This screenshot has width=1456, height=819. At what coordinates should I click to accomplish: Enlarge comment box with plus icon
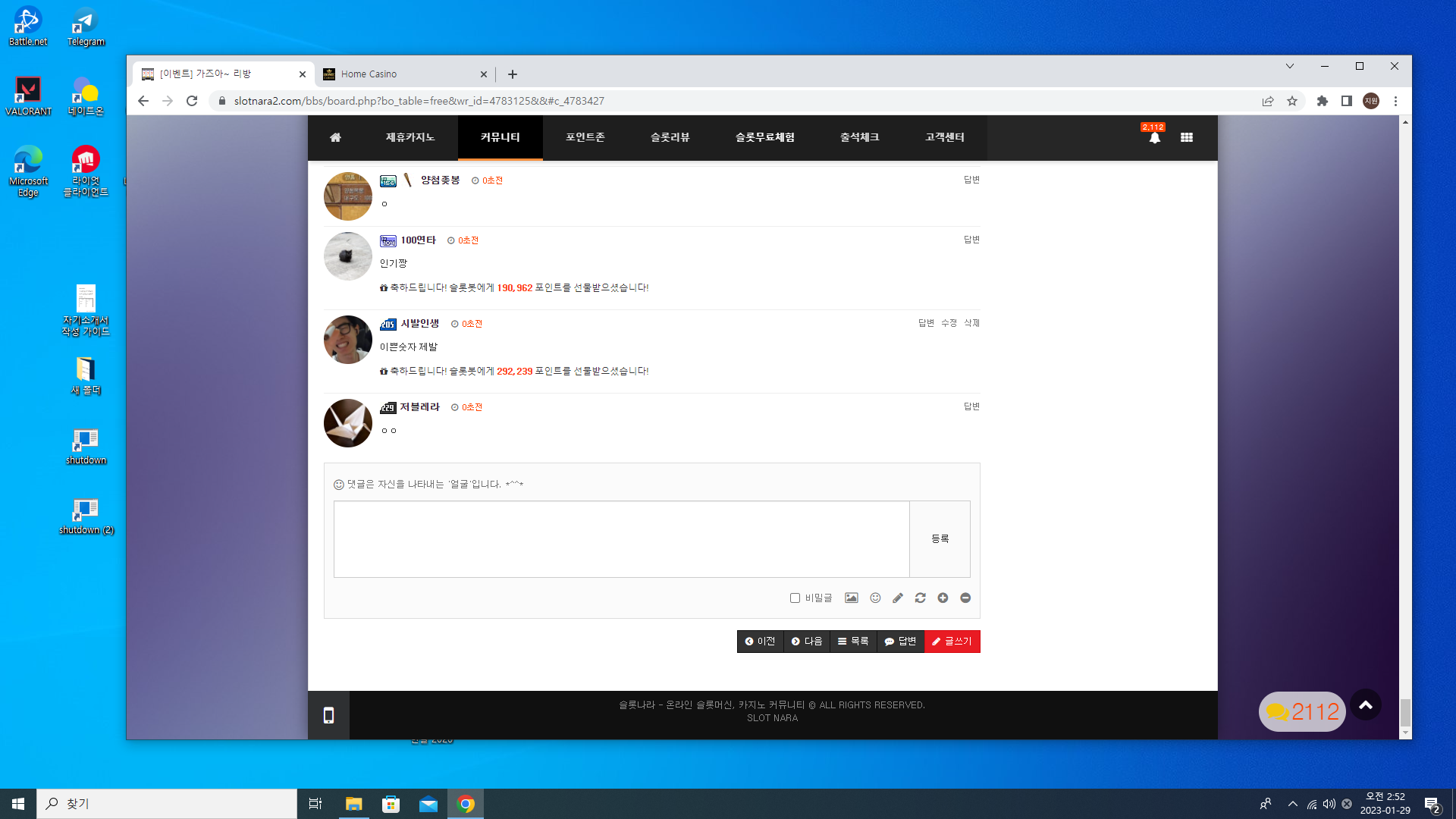coord(943,598)
